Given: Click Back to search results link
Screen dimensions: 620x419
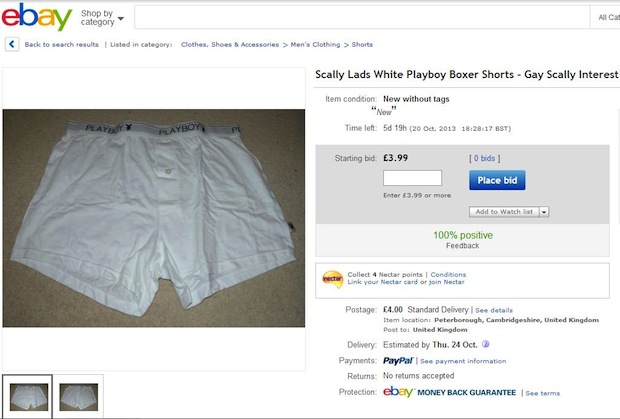Looking at the screenshot, I should [x=61, y=44].
